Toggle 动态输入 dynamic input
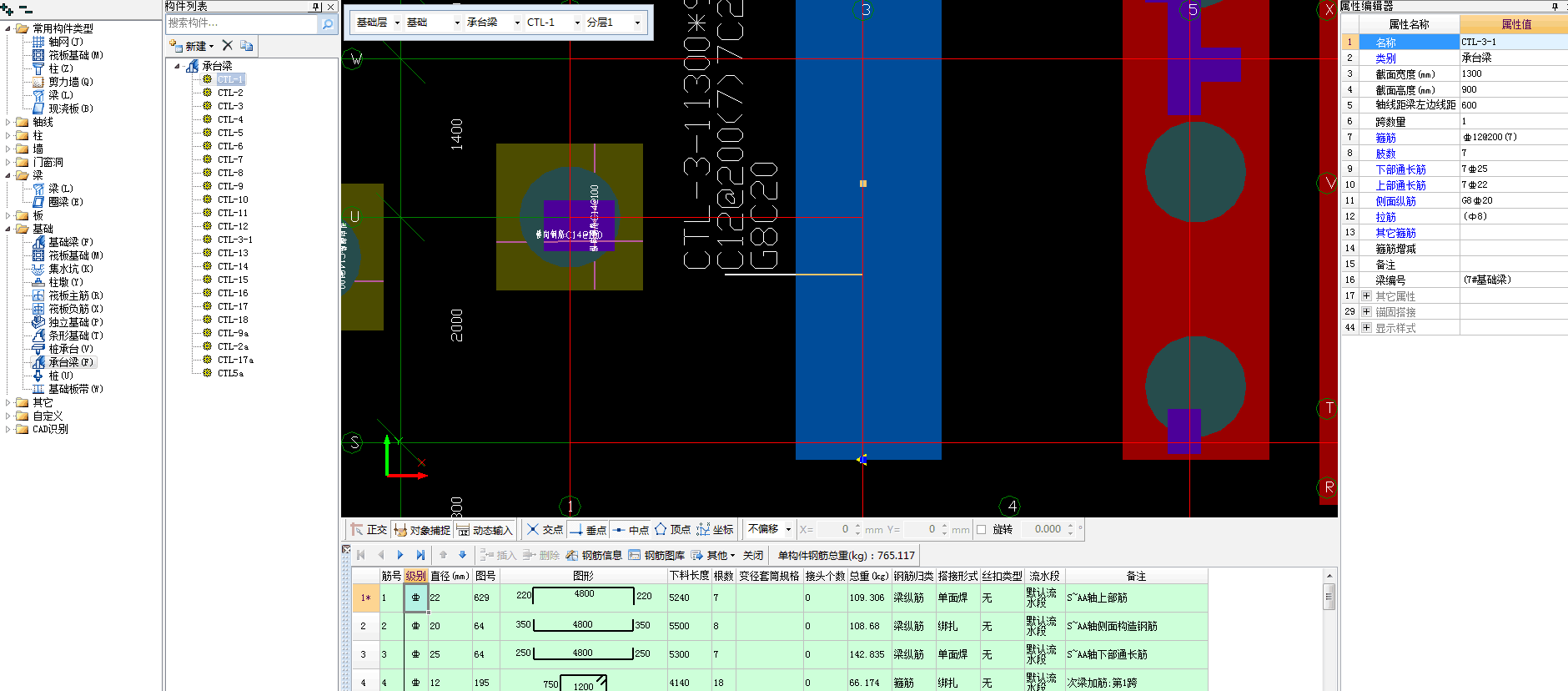Image resolution: width=1568 pixels, height=691 pixels. tap(485, 530)
